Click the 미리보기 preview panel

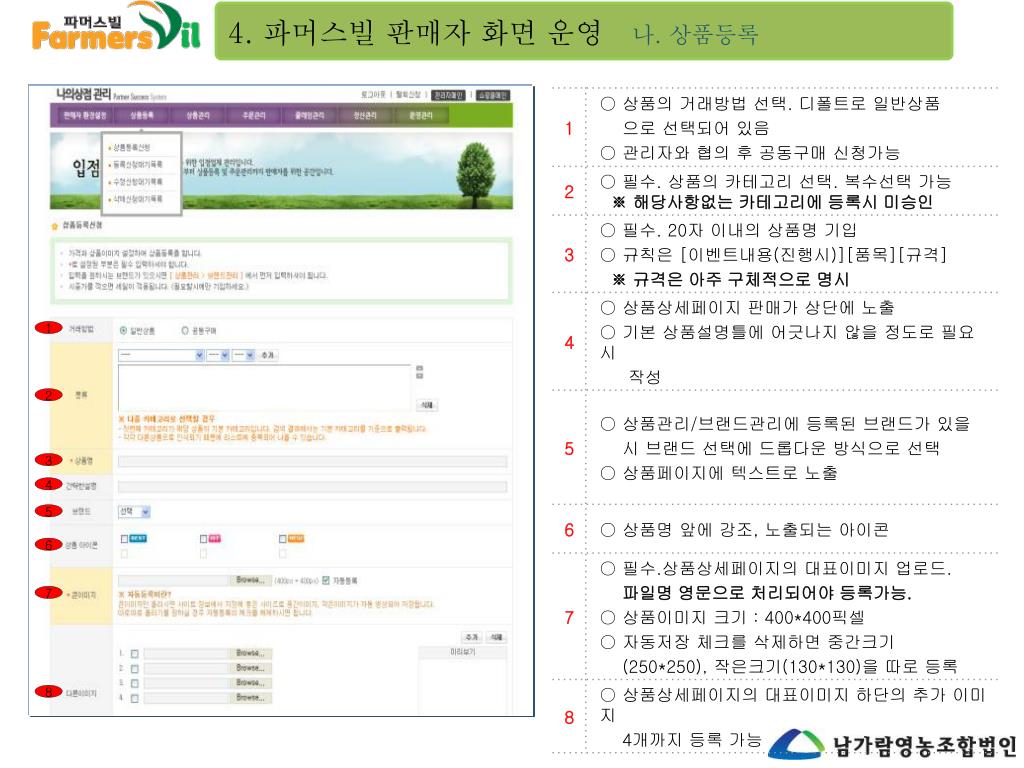point(462,678)
